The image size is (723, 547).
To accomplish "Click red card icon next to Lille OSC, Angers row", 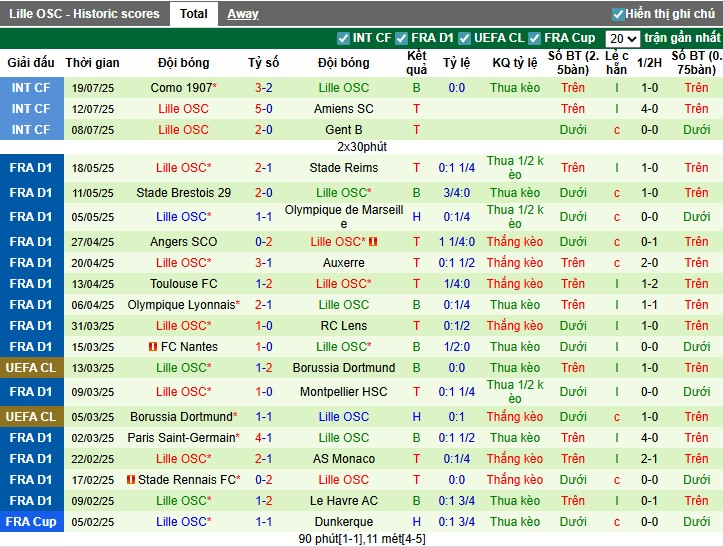I will click(373, 241).
